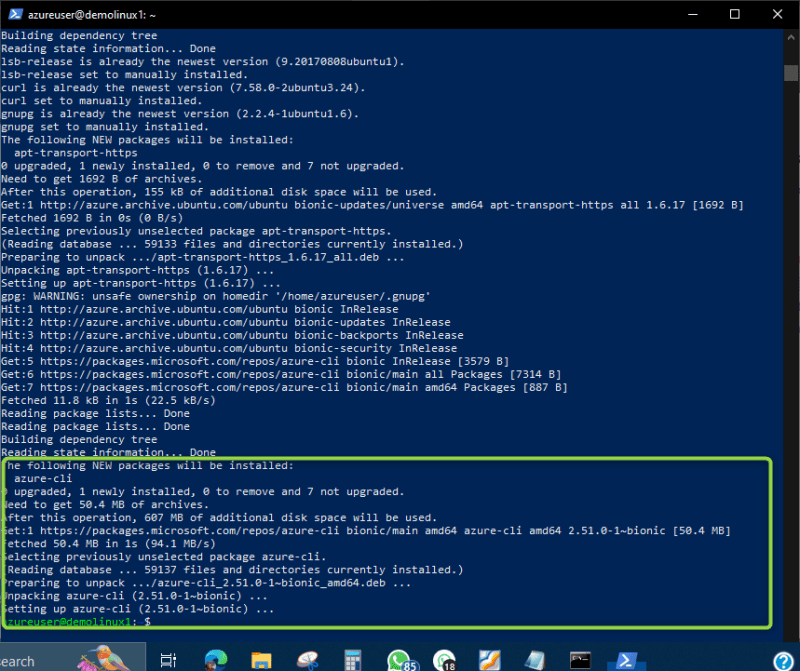Click 'gnupg set to manually installed' line
Viewport: 800px width, 671px height.
point(105,127)
